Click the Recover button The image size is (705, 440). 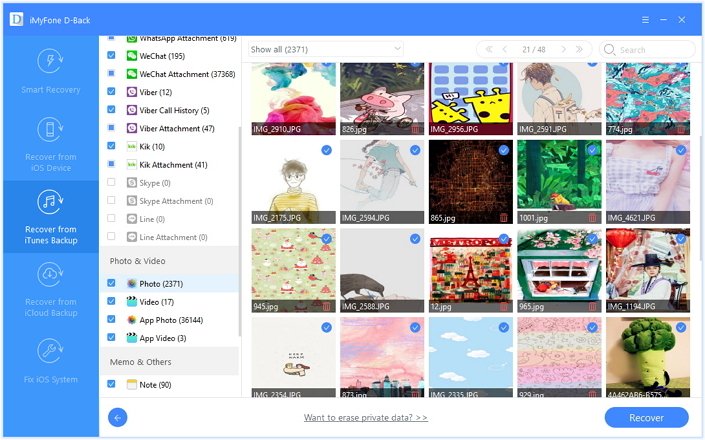[646, 418]
